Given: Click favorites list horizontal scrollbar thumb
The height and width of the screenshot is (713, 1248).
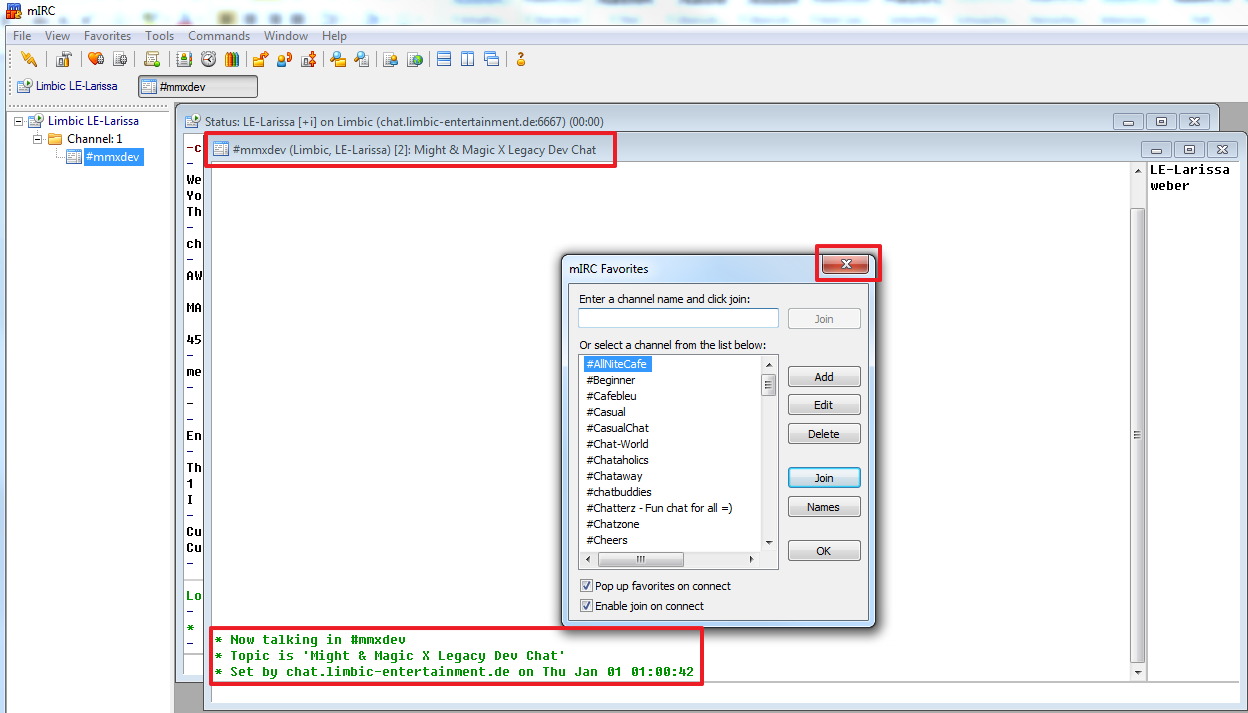Looking at the screenshot, I should [640, 559].
